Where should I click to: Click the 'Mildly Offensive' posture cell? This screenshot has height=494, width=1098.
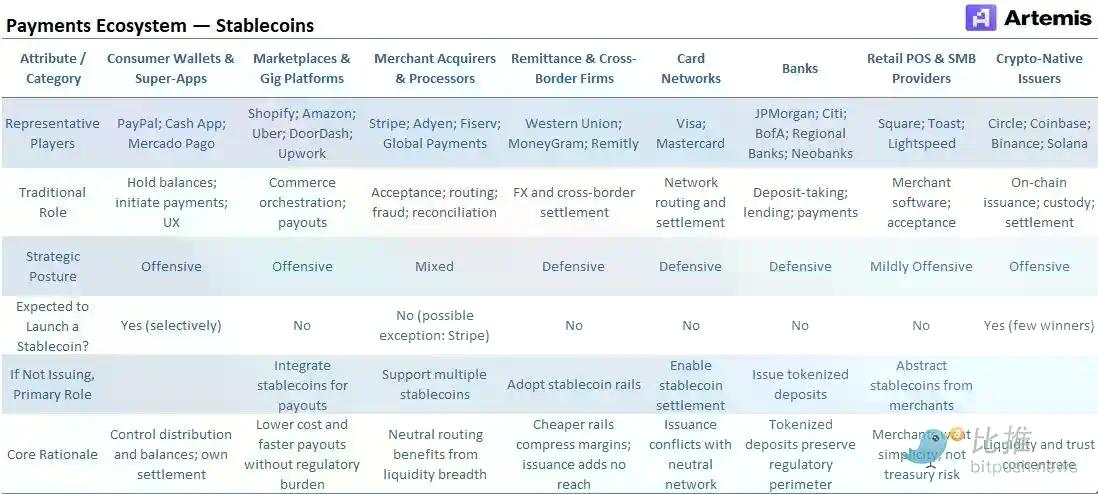tap(921, 266)
